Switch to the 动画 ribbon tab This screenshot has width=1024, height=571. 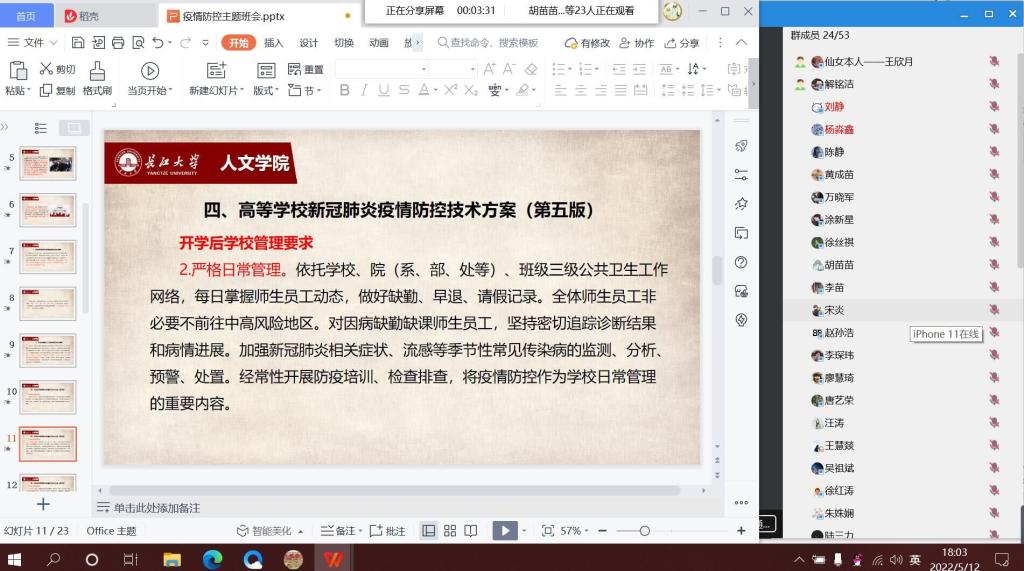point(378,43)
